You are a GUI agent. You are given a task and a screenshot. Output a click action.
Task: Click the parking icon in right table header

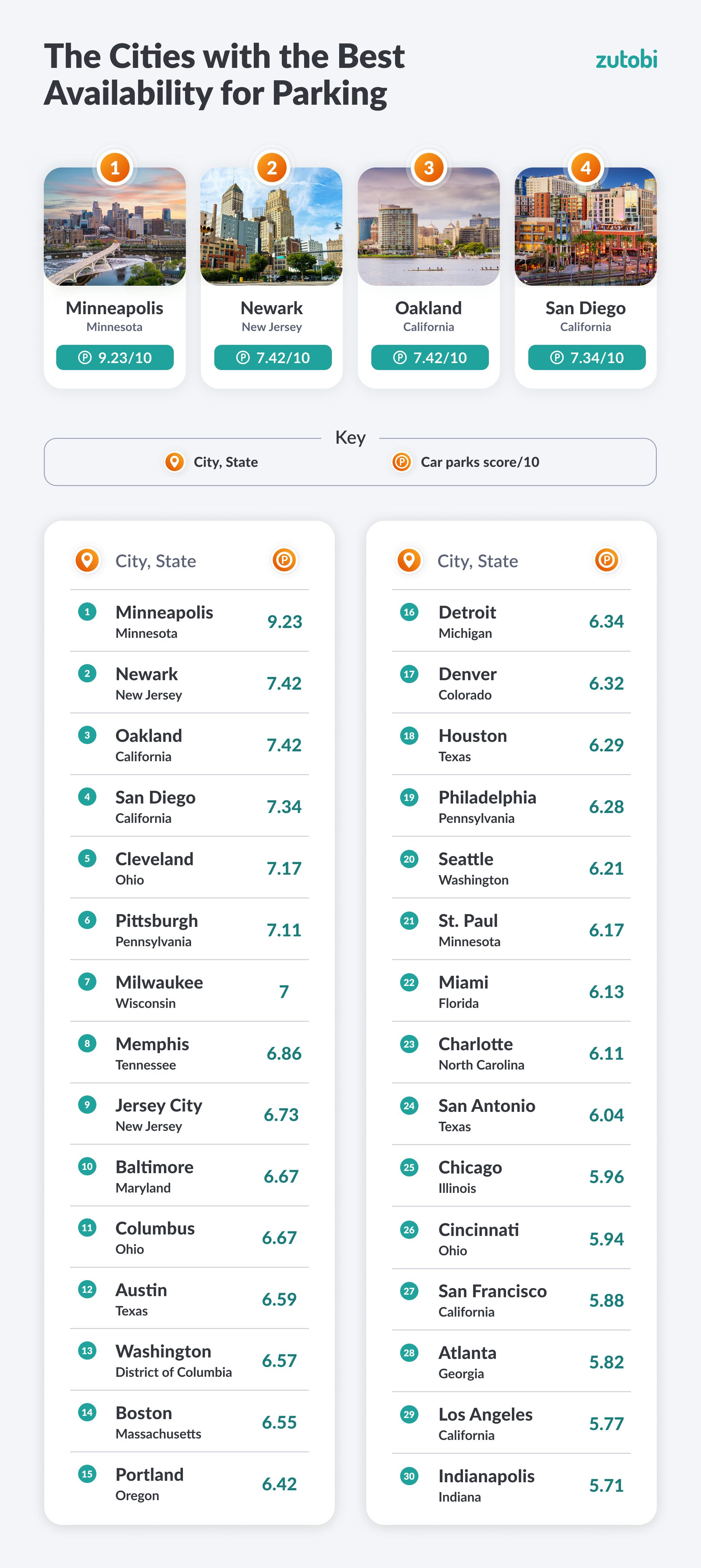point(606,560)
